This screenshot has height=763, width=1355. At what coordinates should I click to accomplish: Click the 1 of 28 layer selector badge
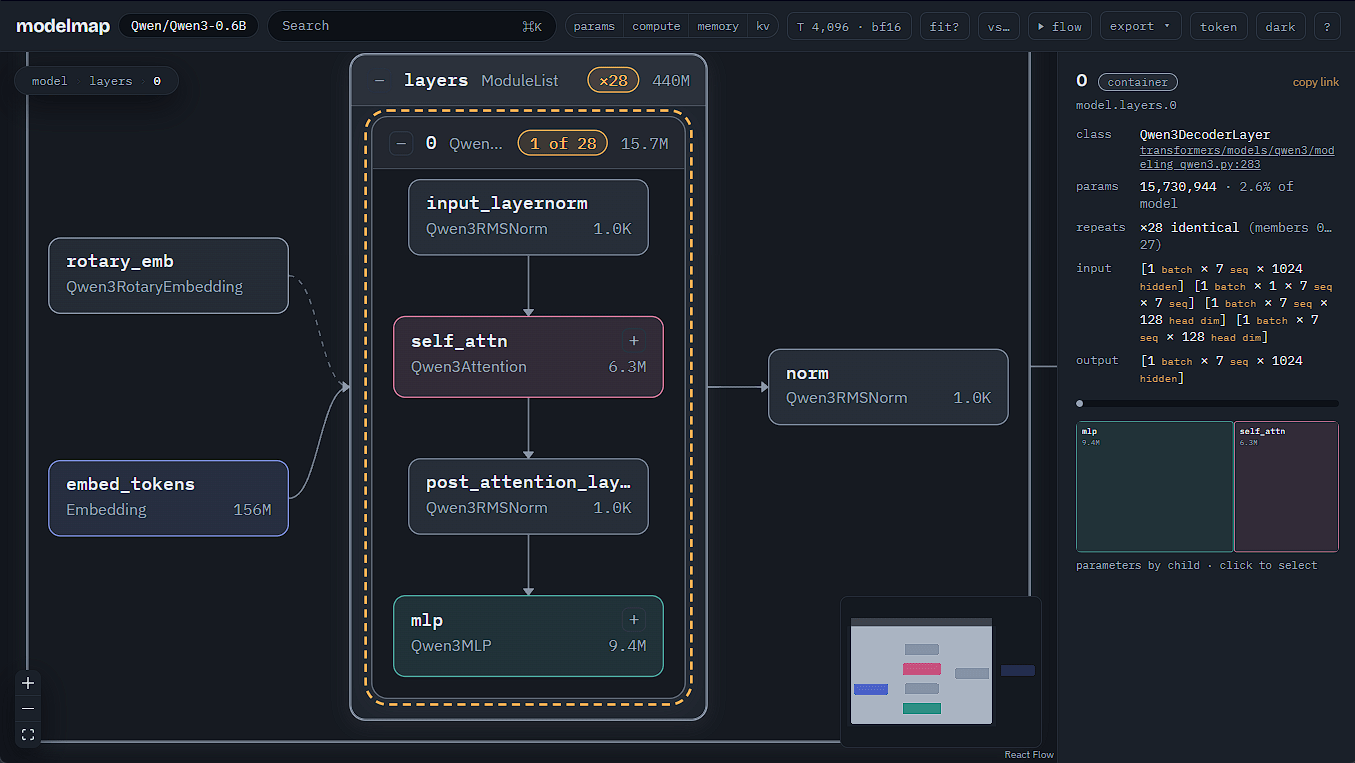(x=563, y=144)
